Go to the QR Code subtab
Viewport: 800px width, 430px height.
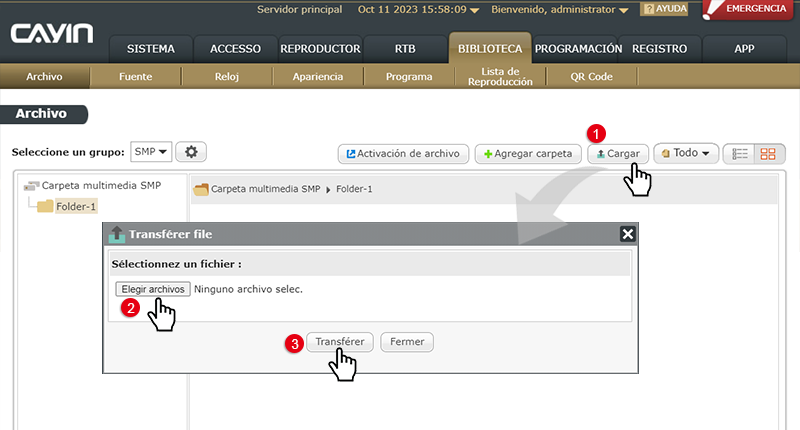coord(591,76)
